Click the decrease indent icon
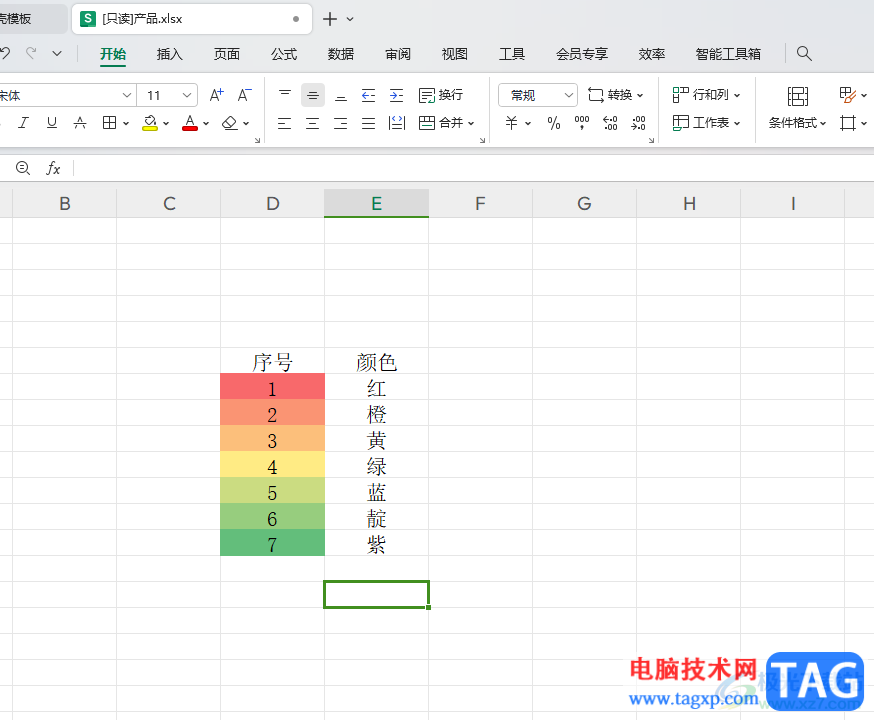 tap(368, 95)
